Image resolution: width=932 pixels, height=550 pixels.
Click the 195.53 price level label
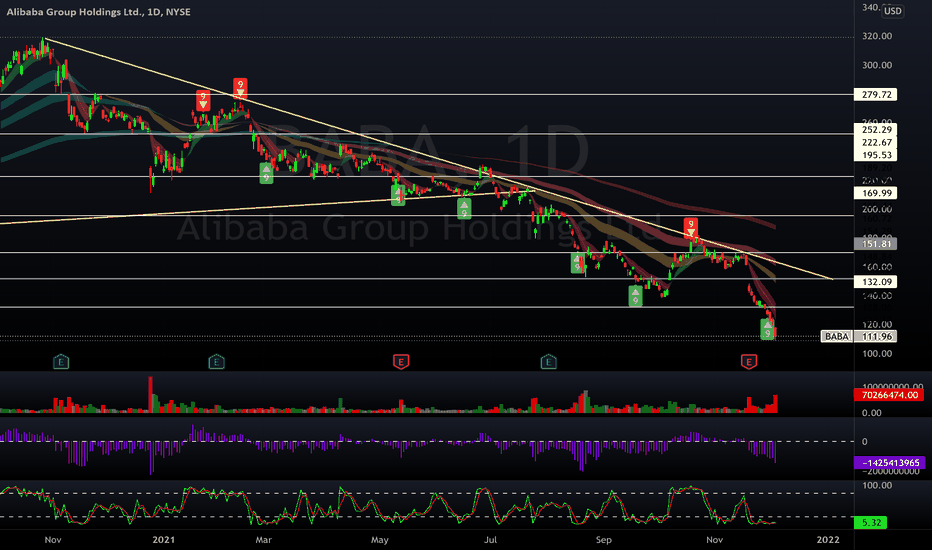[x=876, y=155]
